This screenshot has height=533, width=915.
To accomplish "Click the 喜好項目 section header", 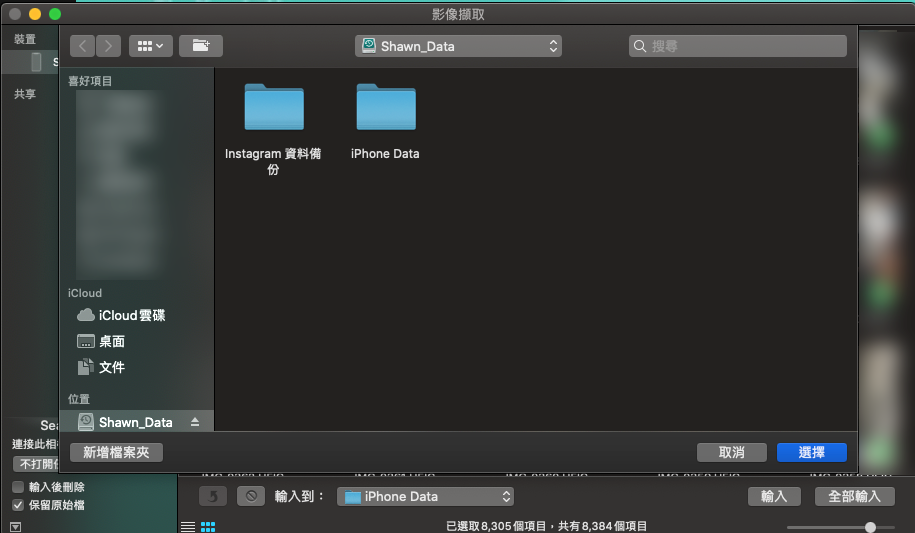I will [90, 81].
